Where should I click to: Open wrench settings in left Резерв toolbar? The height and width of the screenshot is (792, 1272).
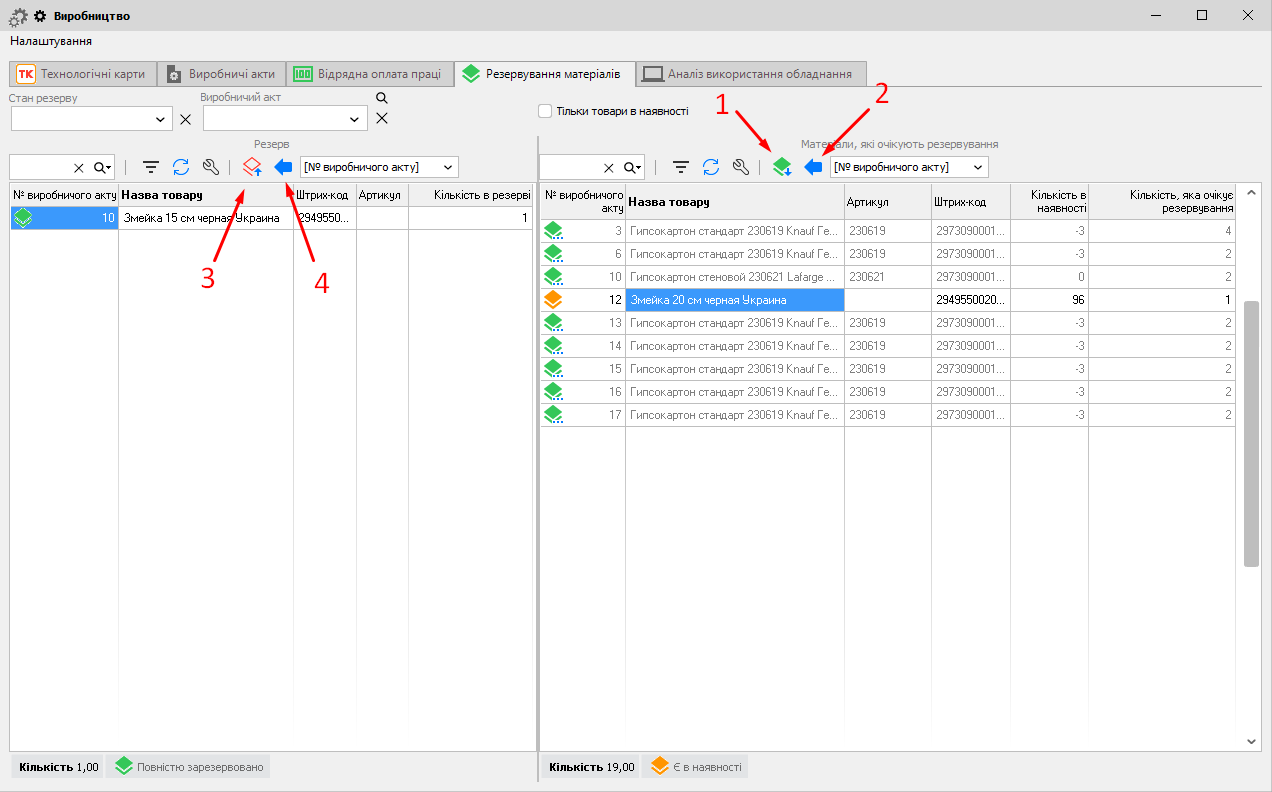[210, 167]
